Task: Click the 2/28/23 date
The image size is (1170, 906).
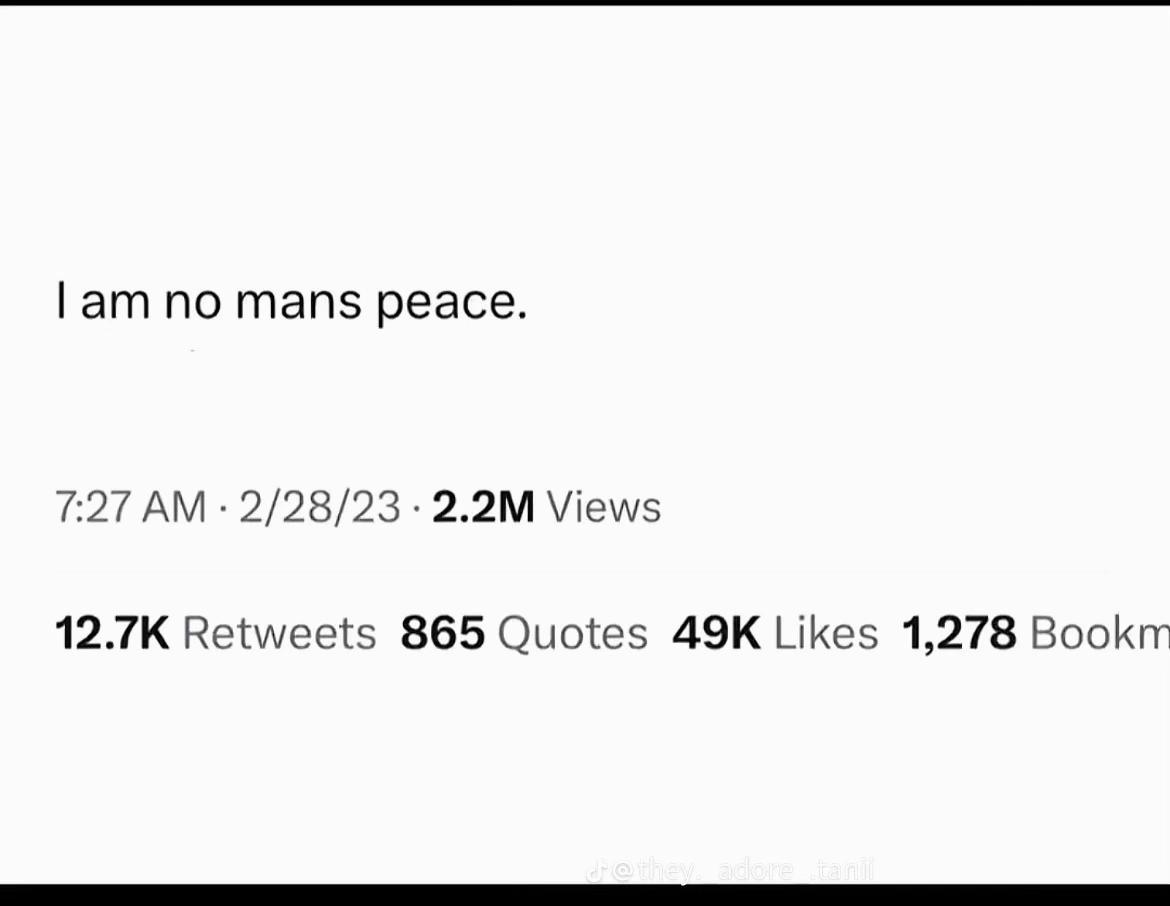Action: click(x=320, y=507)
